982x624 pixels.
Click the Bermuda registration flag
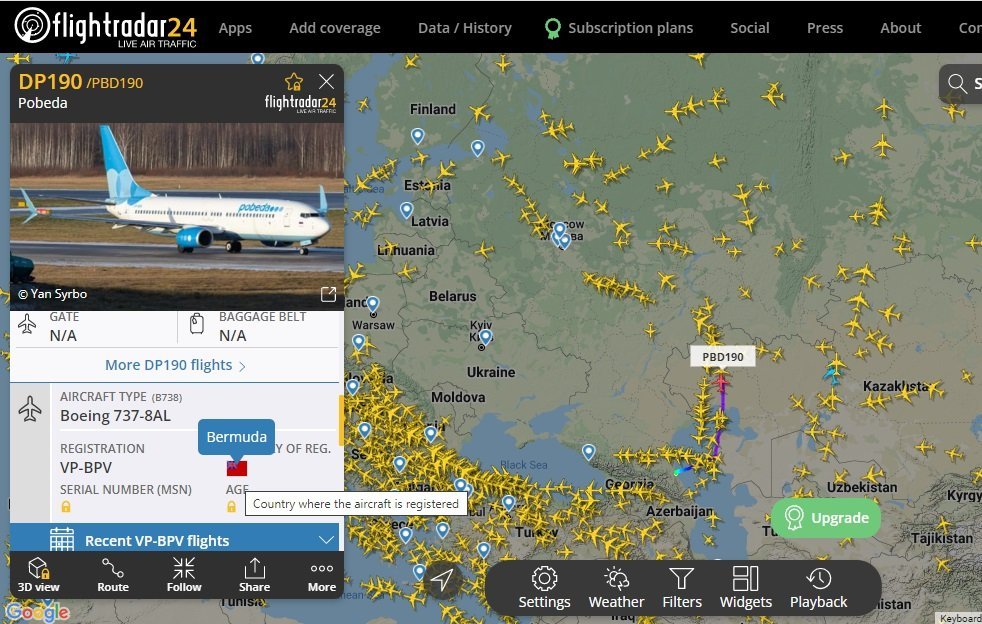coord(237,467)
